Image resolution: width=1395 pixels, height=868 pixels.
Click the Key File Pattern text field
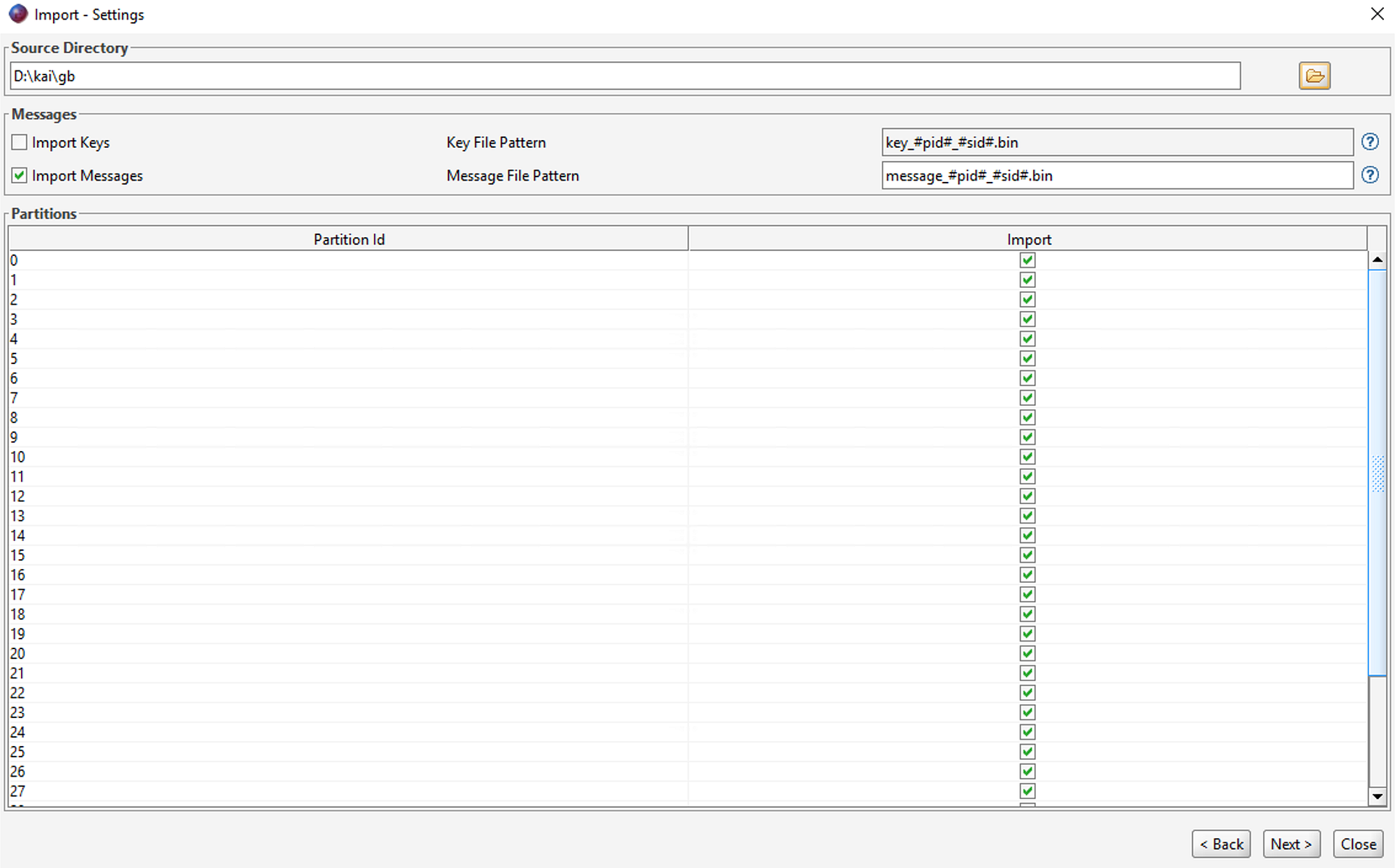(x=1116, y=142)
